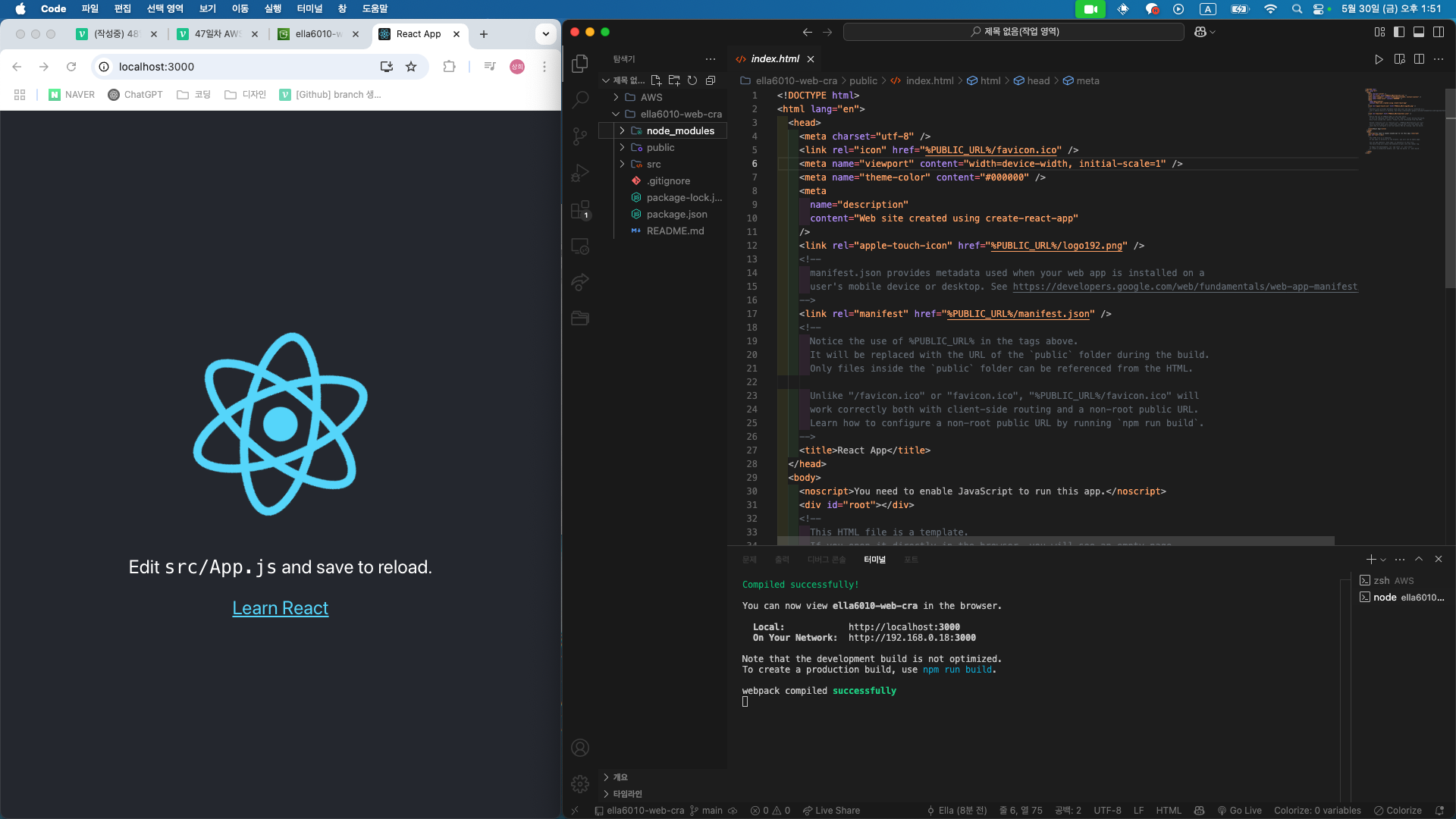Toggle Colorize in the status bar
1456x819 pixels.
[x=1398, y=811]
